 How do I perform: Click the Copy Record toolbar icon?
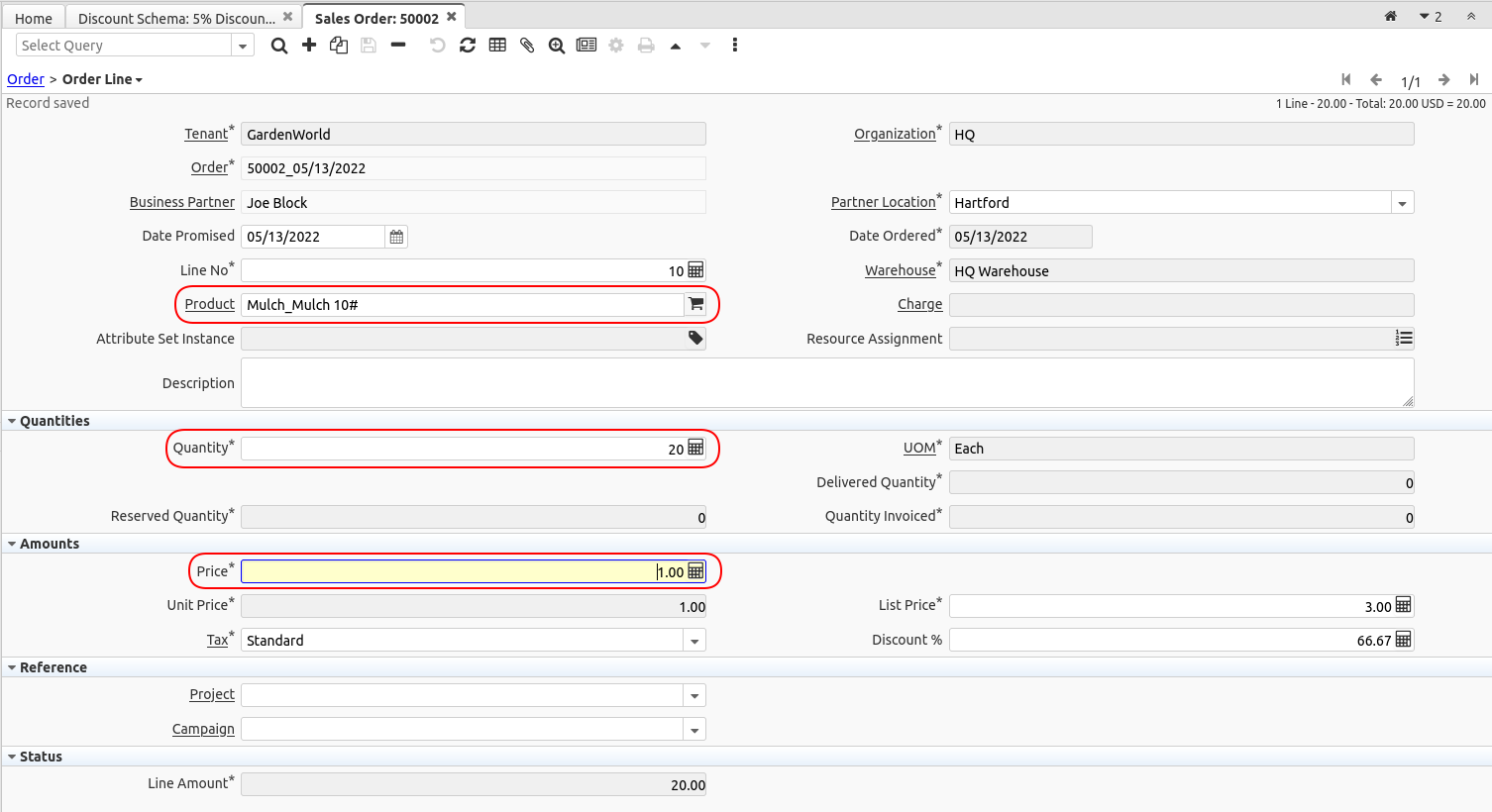click(339, 46)
